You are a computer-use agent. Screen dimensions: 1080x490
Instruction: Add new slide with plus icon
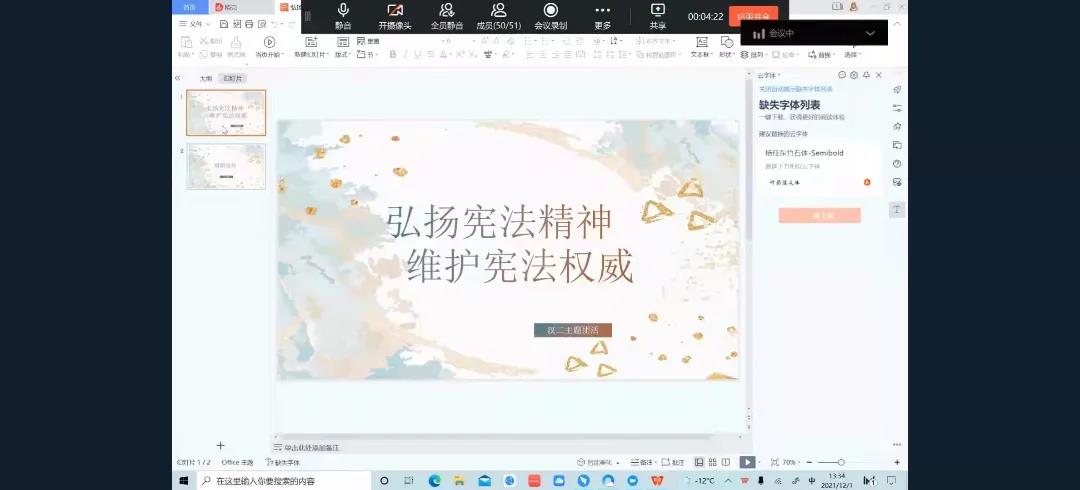[221, 445]
